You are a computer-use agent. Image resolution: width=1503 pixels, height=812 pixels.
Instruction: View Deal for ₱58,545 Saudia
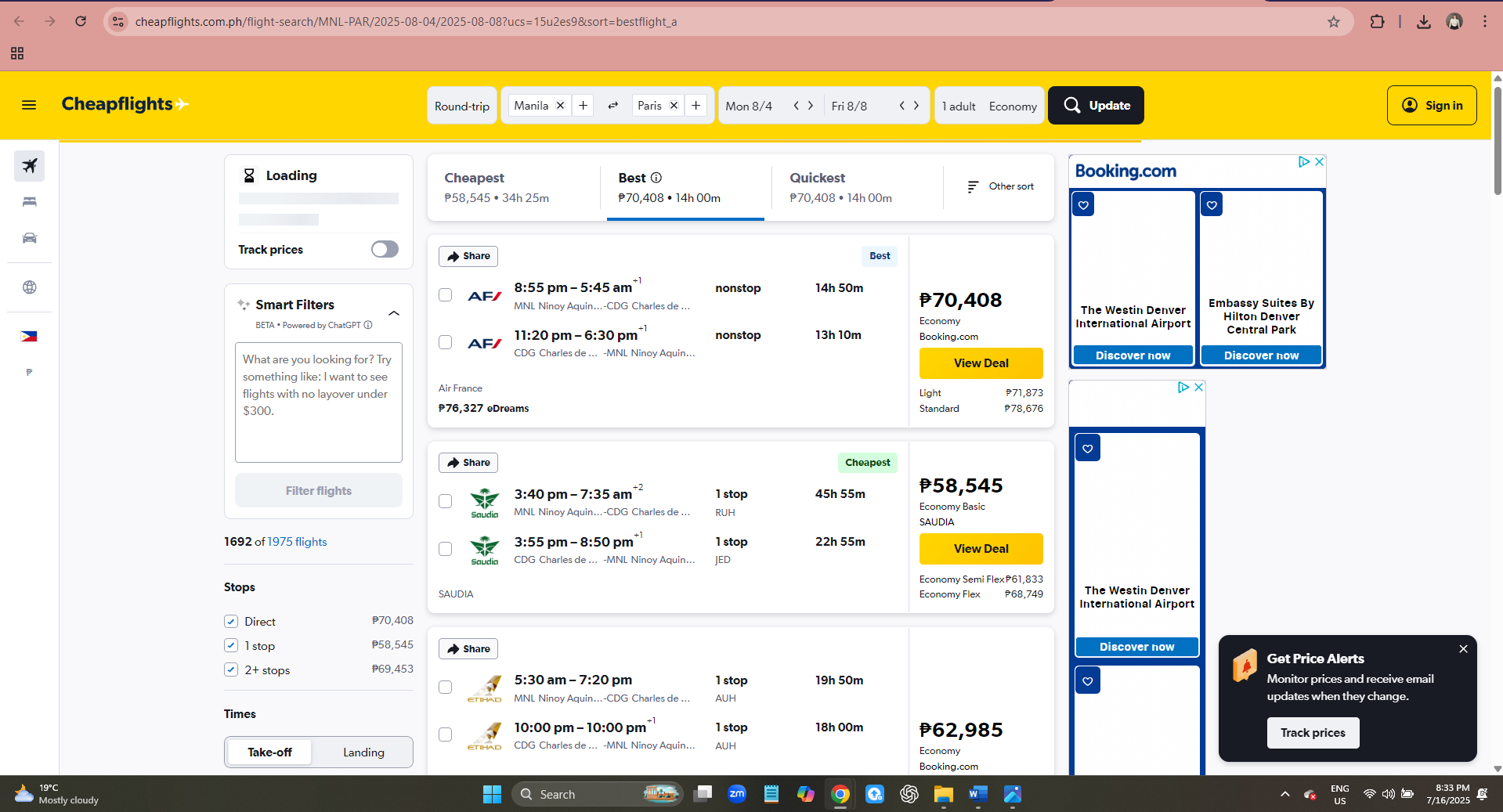(x=981, y=549)
